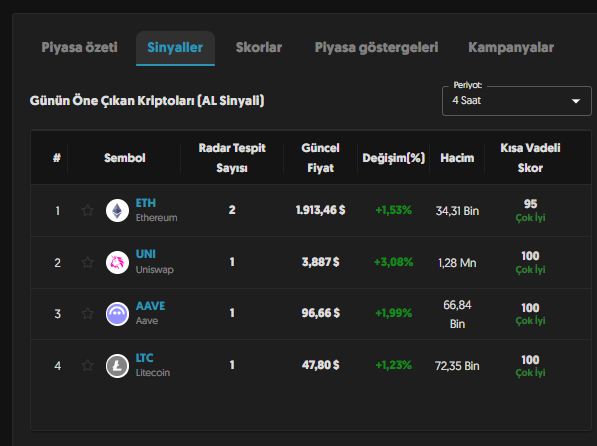
Task: Go to the Kampanyalar tab
Action: pyautogui.click(x=511, y=48)
